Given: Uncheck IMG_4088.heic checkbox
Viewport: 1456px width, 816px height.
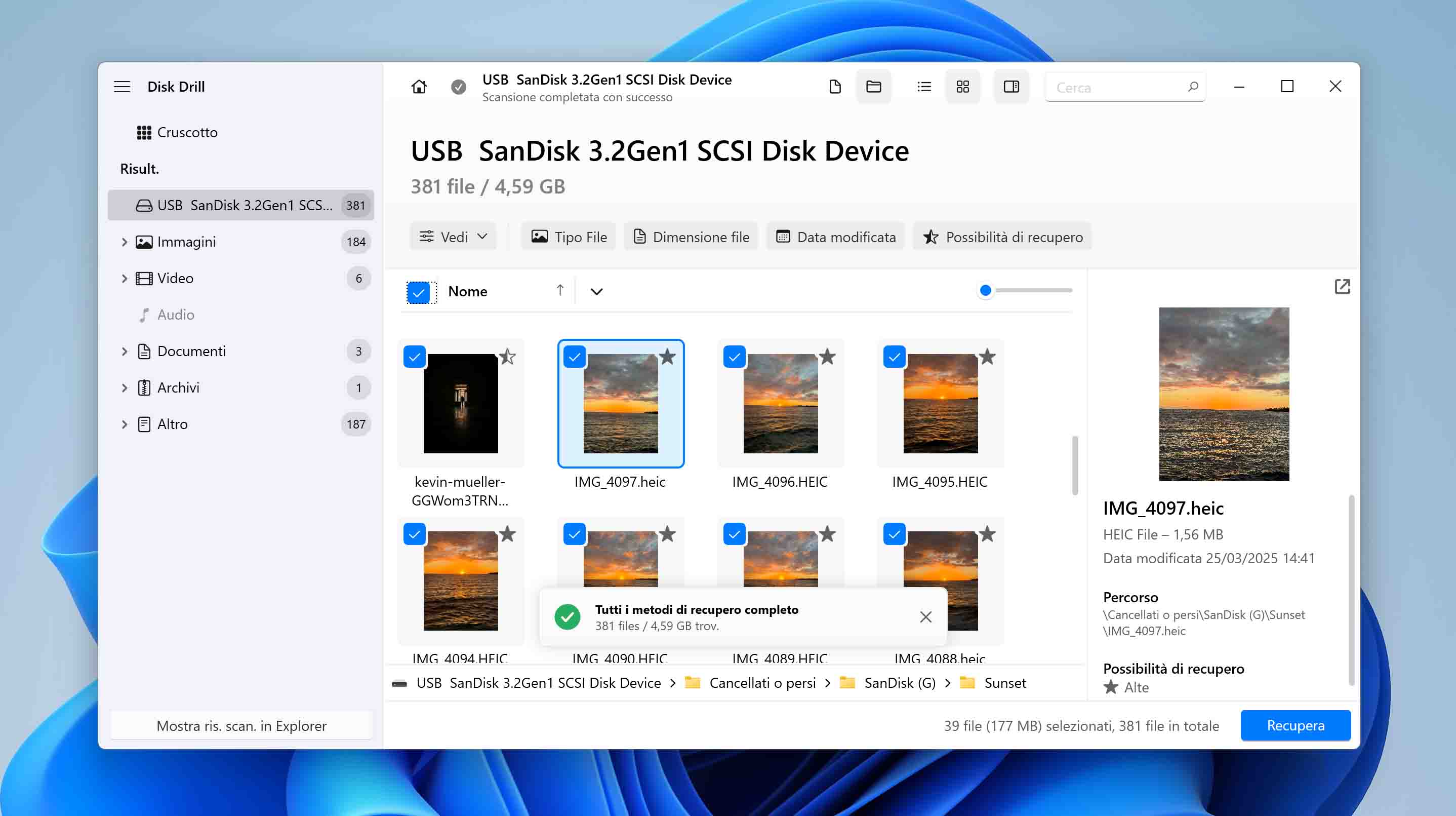Looking at the screenshot, I should [894, 534].
